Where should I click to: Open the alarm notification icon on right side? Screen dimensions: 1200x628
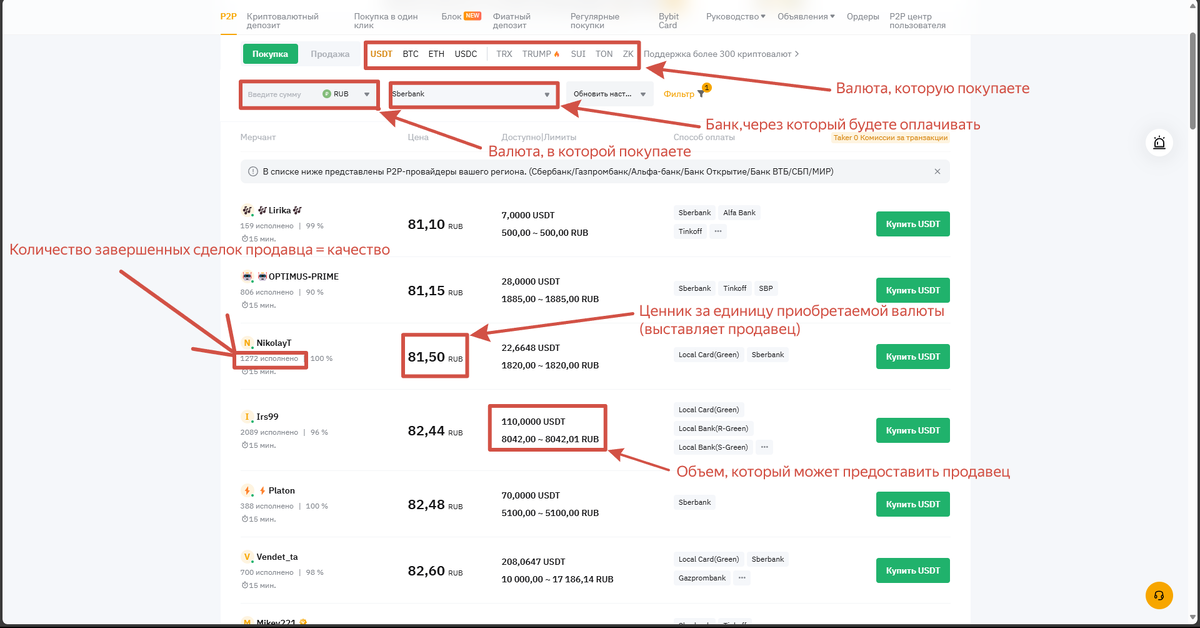coord(1159,143)
